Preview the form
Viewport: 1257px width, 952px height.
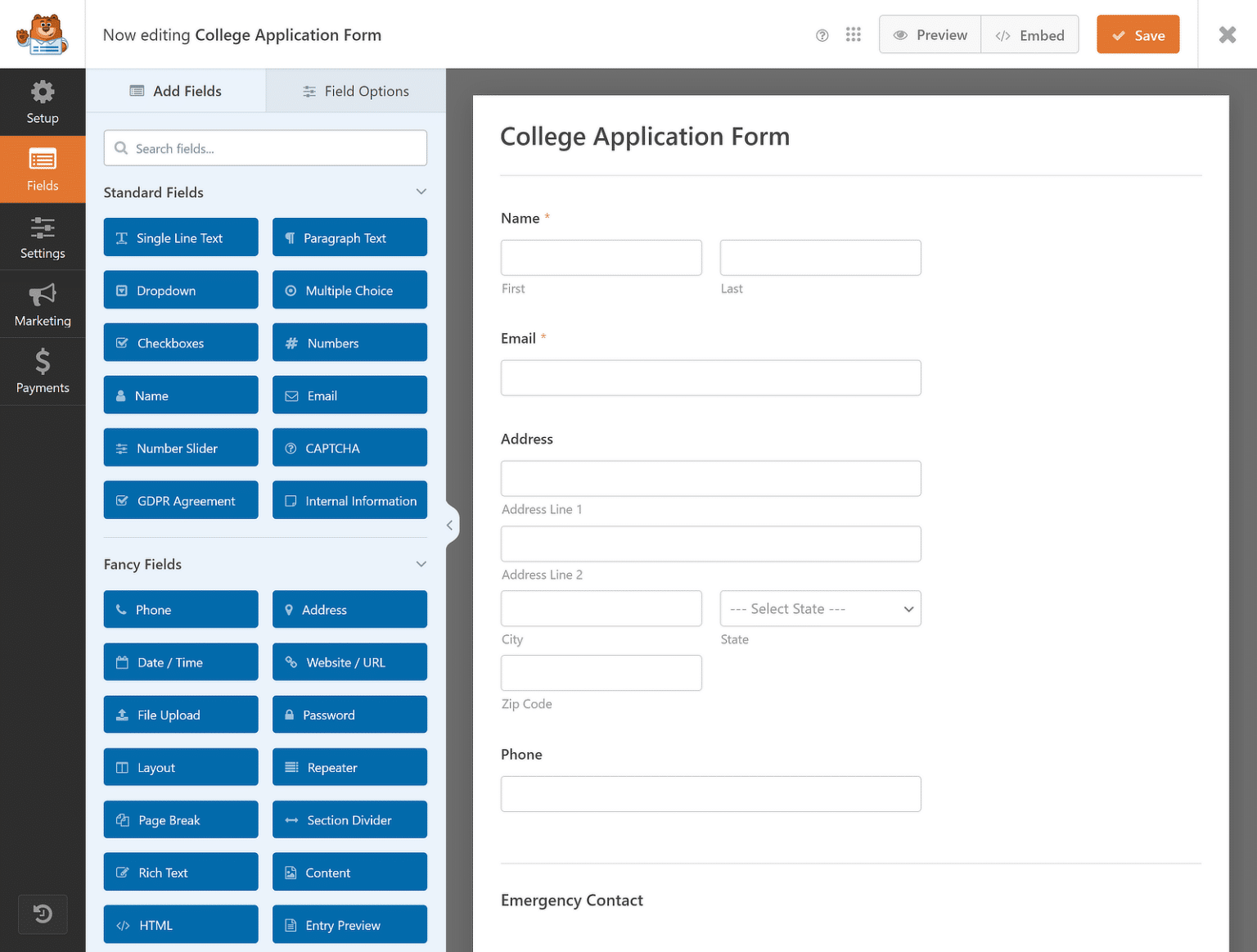click(x=930, y=34)
